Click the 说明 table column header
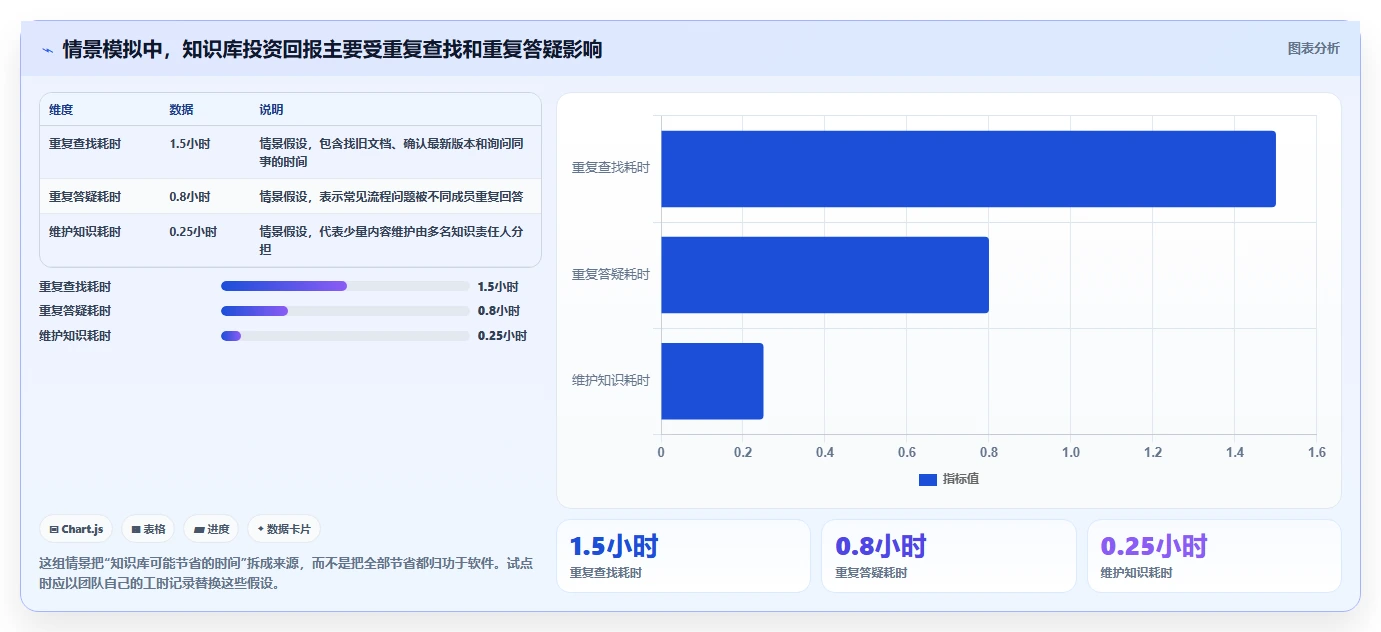The width and height of the screenshot is (1381, 632). pos(271,110)
